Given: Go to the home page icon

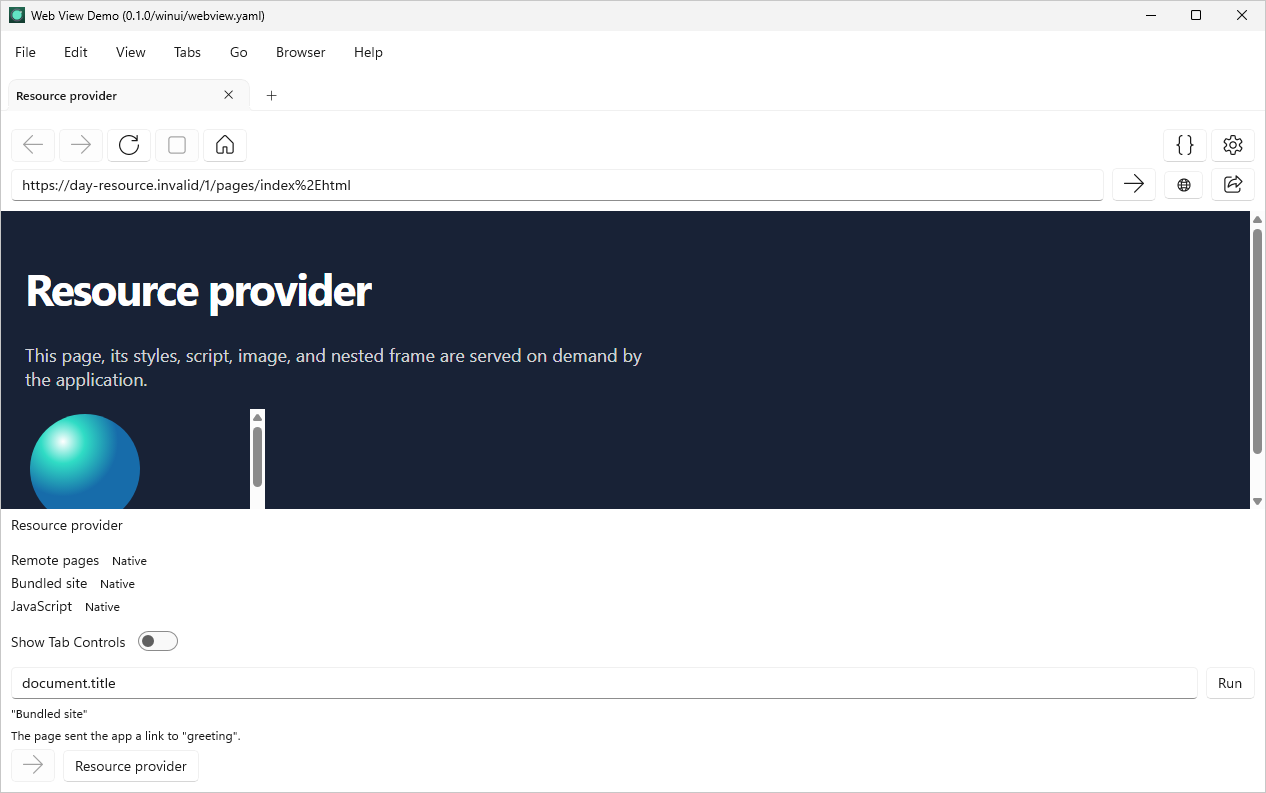Looking at the screenshot, I should point(225,145).
